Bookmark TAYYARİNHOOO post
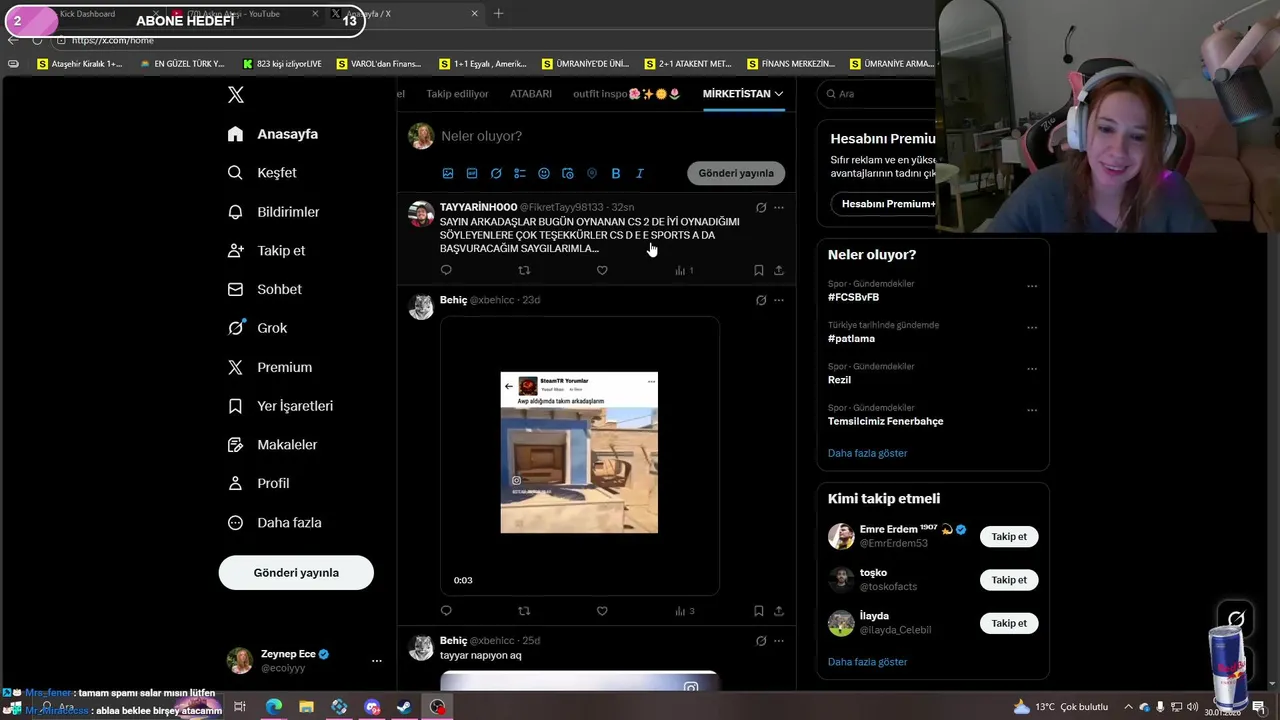The width and height of the screenshot is (1280, 720). 759,270
